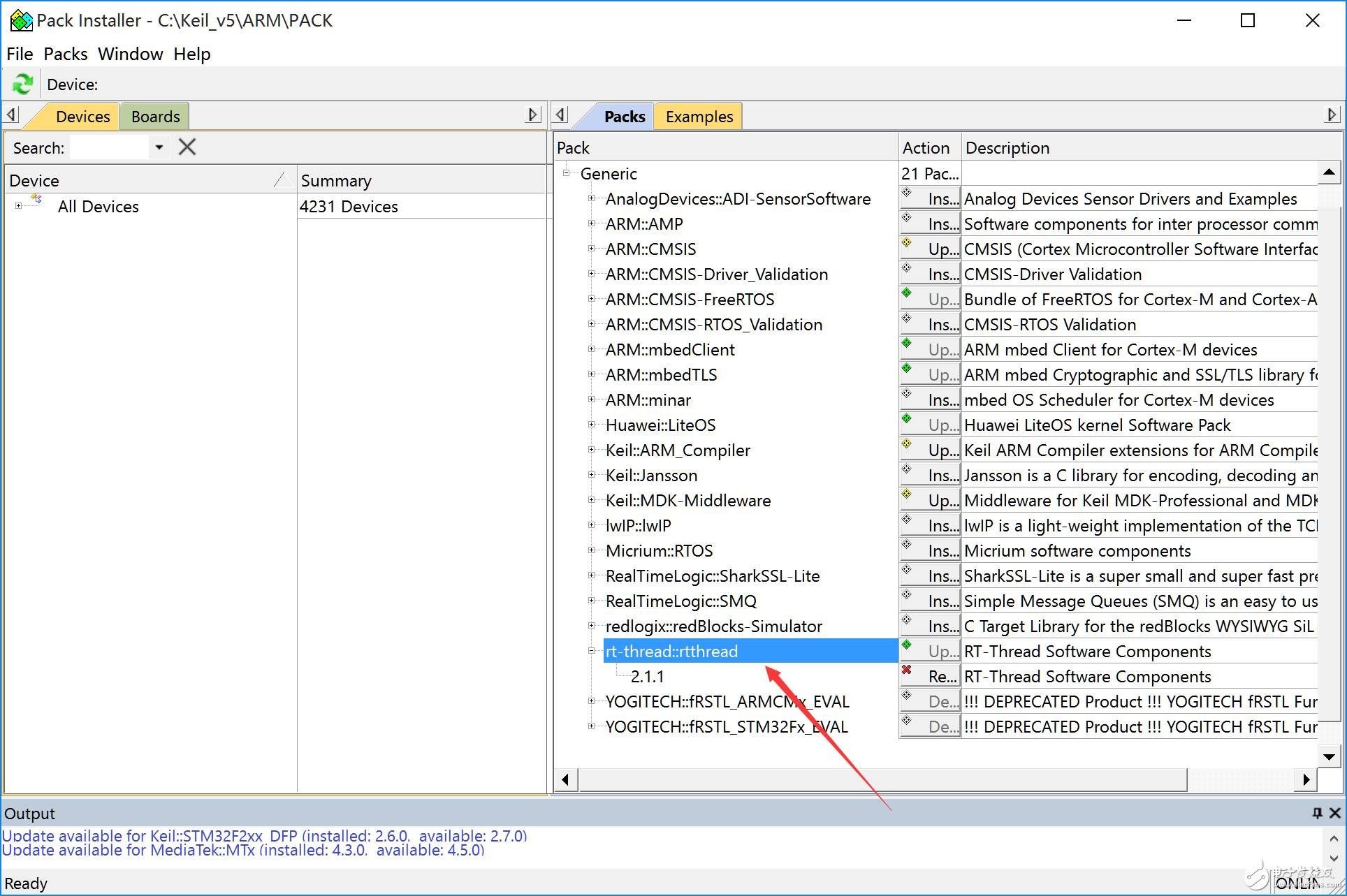Open the Packs menu

(66, 54)
